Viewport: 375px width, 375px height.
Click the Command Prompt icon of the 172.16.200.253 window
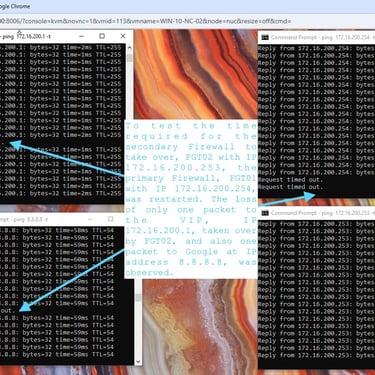point(265,213)
